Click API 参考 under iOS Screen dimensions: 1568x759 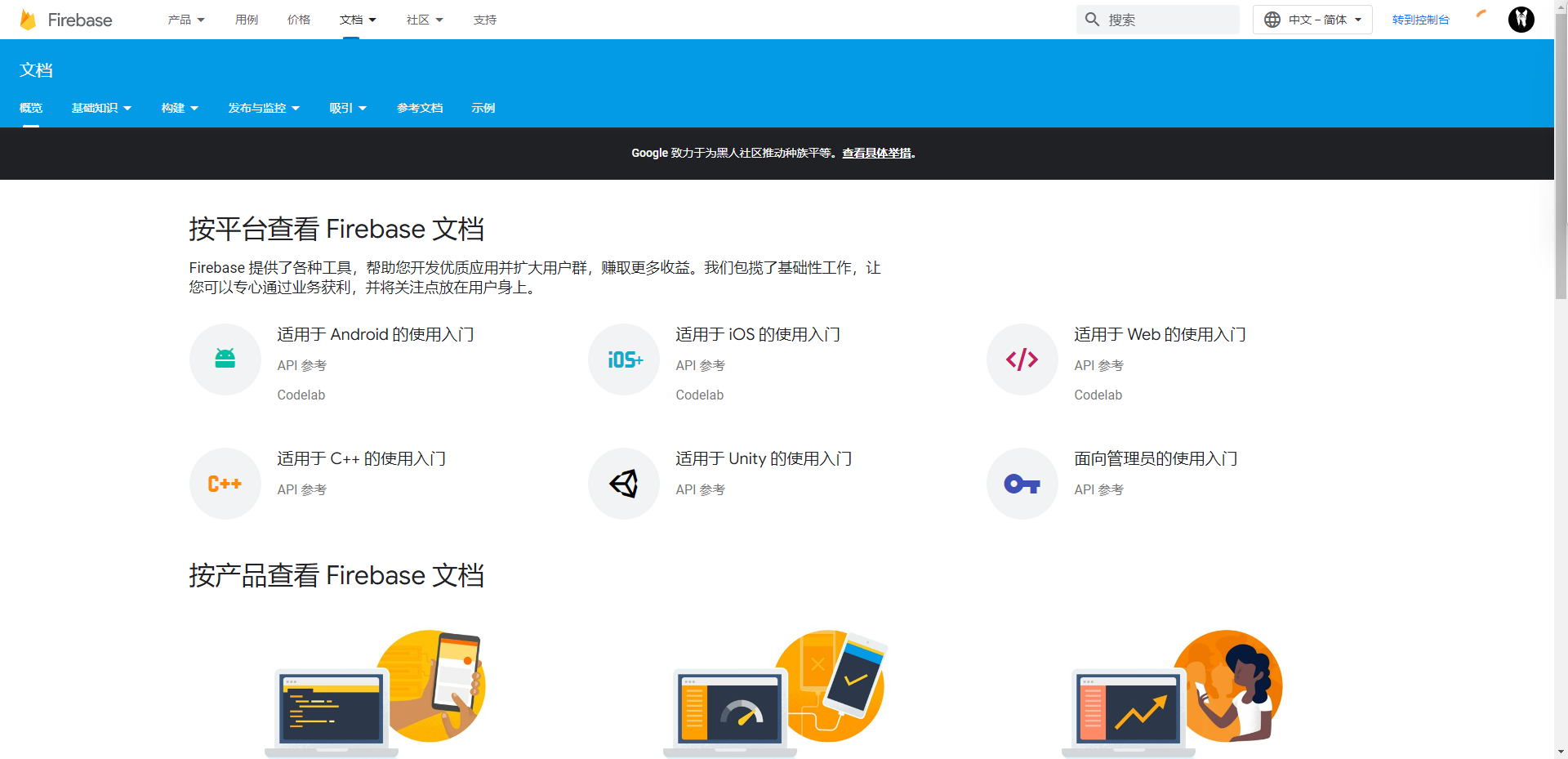click(701, 365)
